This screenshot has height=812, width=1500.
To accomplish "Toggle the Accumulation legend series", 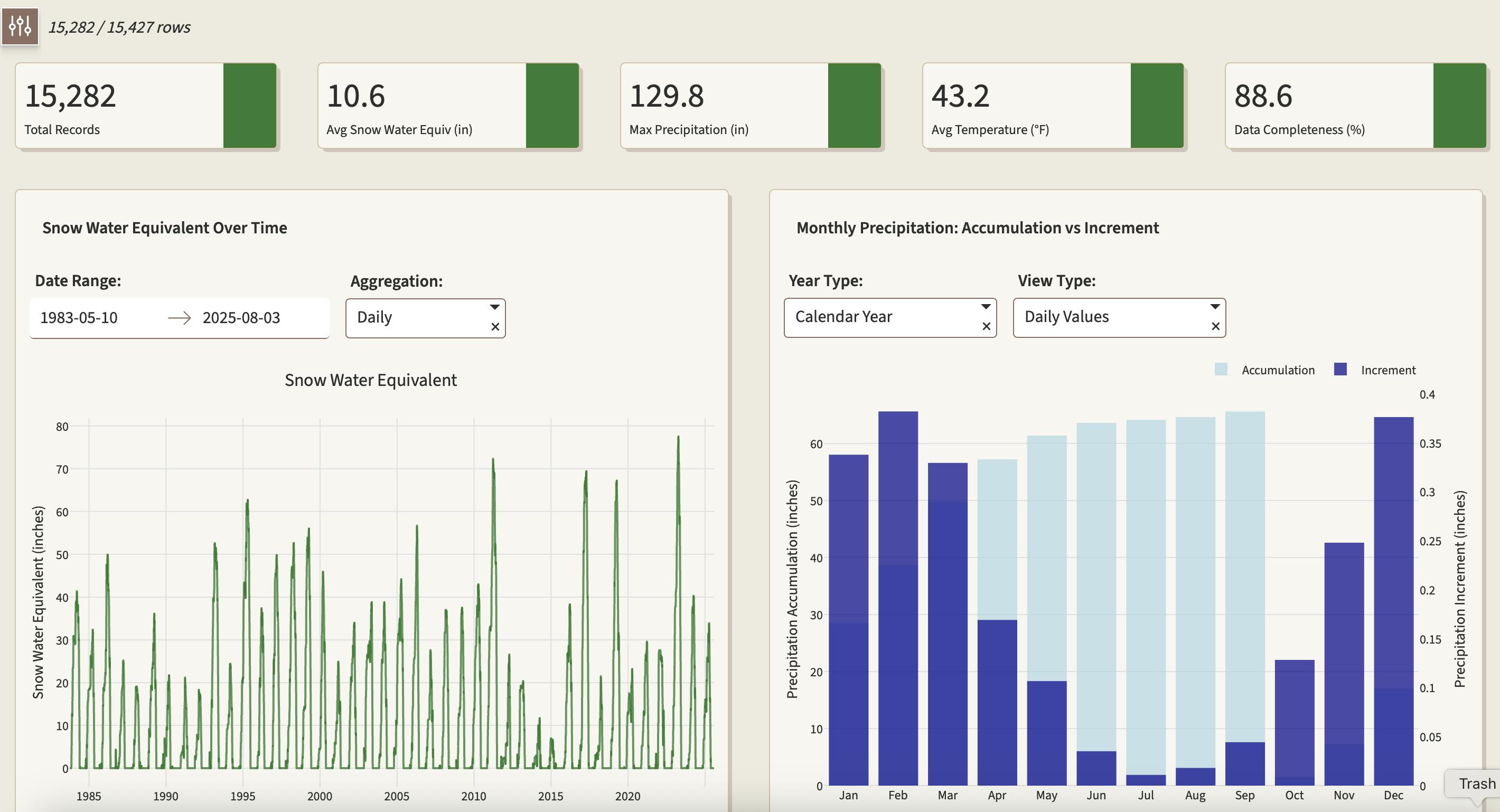I will pyautogui.click(x=1278, y=370).
